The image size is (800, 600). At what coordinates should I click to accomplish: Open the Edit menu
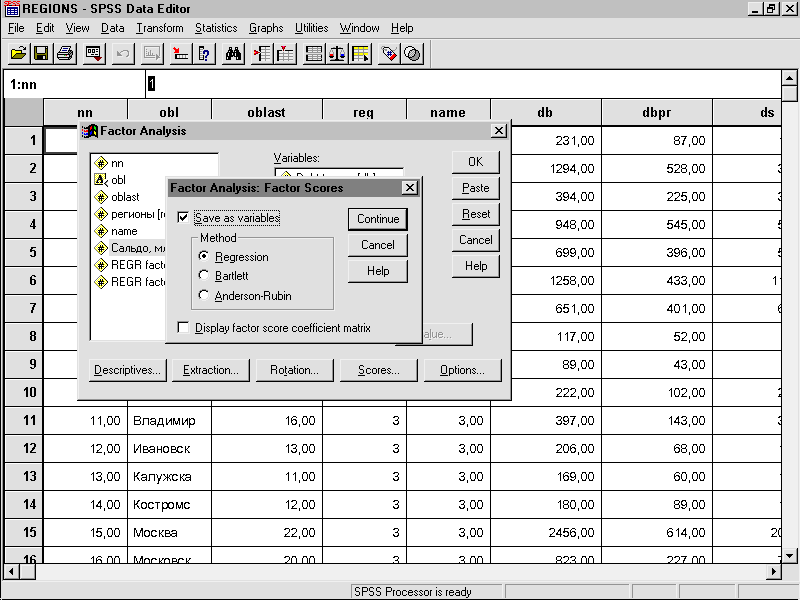pos(45,28)
